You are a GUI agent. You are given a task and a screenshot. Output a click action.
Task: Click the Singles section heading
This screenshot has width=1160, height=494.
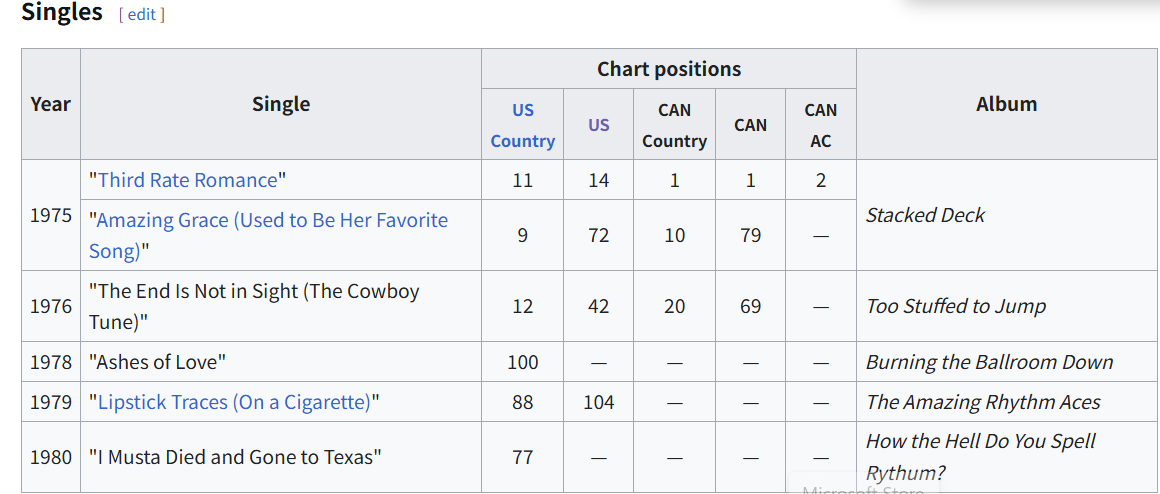pos(62,13)
